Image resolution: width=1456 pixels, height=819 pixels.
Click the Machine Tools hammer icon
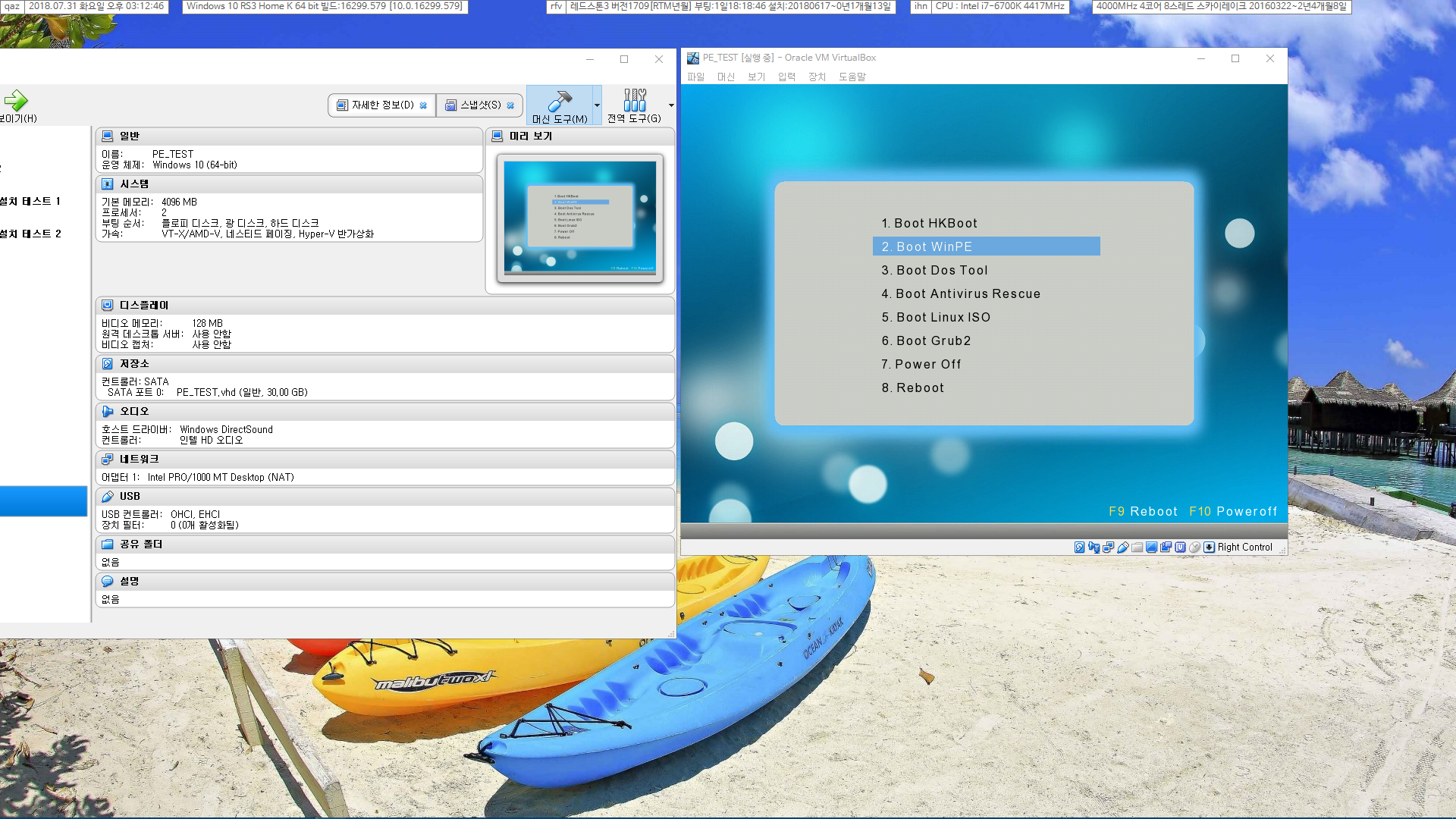pyautogui.click(x=559, y=100)
